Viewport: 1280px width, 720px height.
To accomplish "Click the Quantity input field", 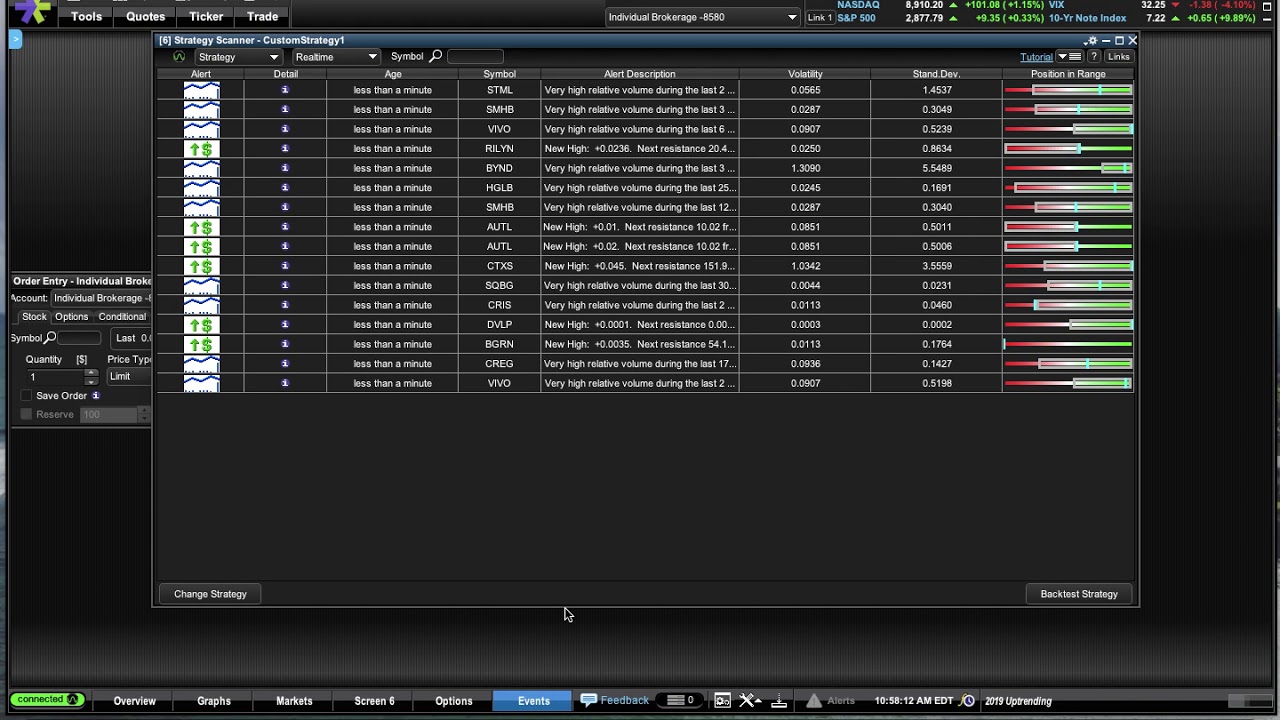I will [55, 377].
